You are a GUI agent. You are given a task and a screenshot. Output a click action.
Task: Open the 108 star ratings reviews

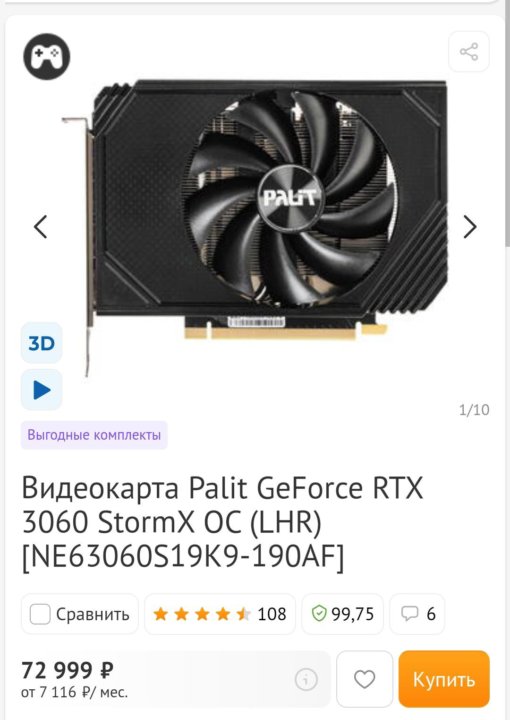[220, 614]
